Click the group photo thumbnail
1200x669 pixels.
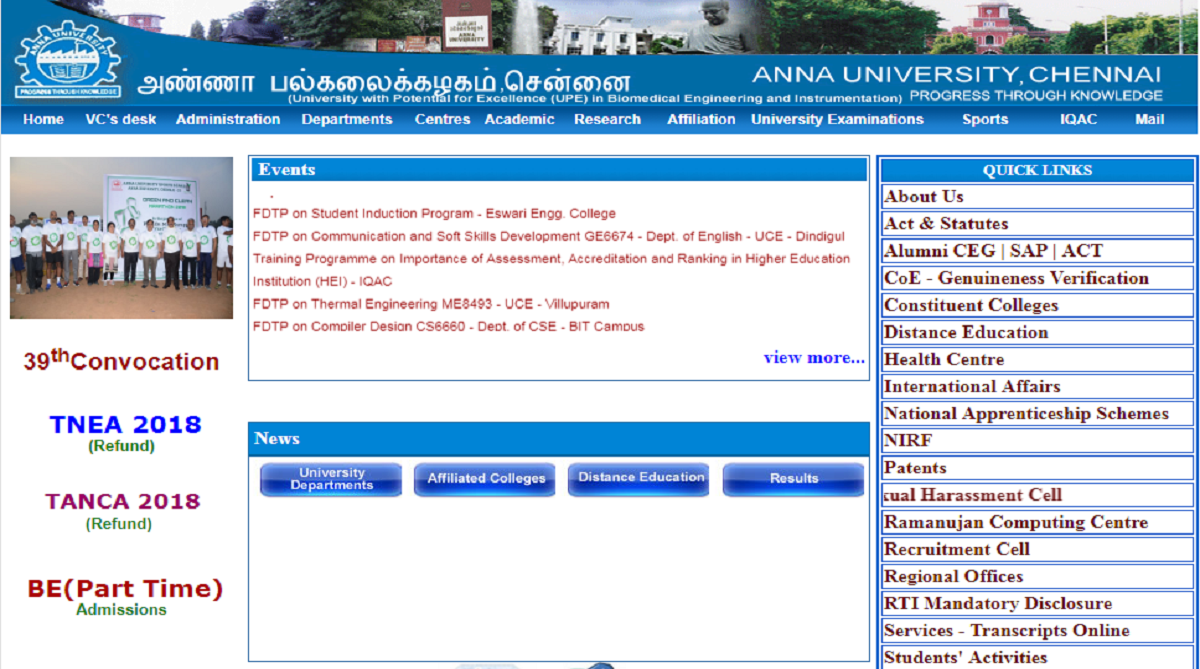tap(121, 238)
